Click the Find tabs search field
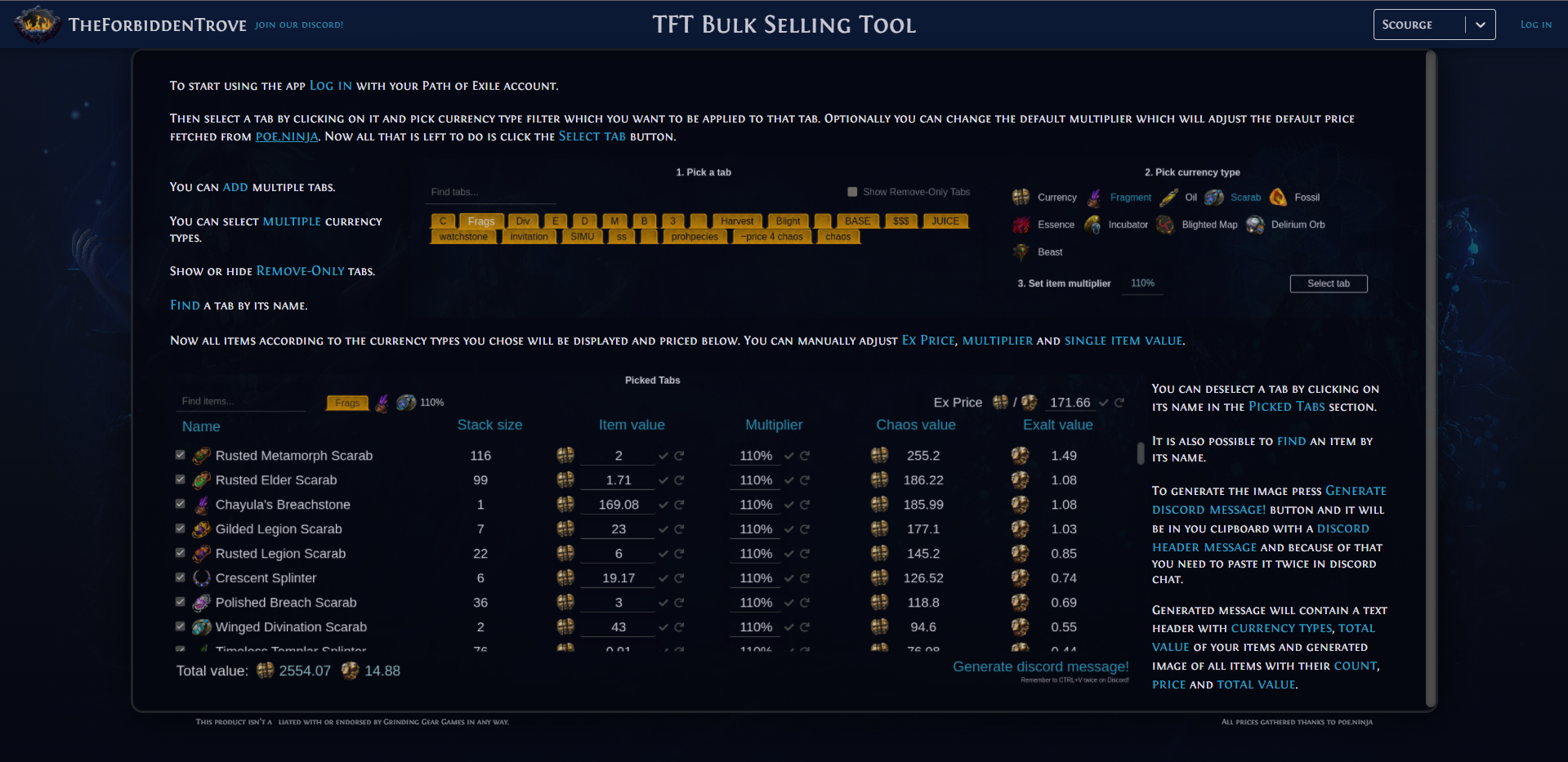Viewport: 1568px width, 762px height. tap(493, 193)
